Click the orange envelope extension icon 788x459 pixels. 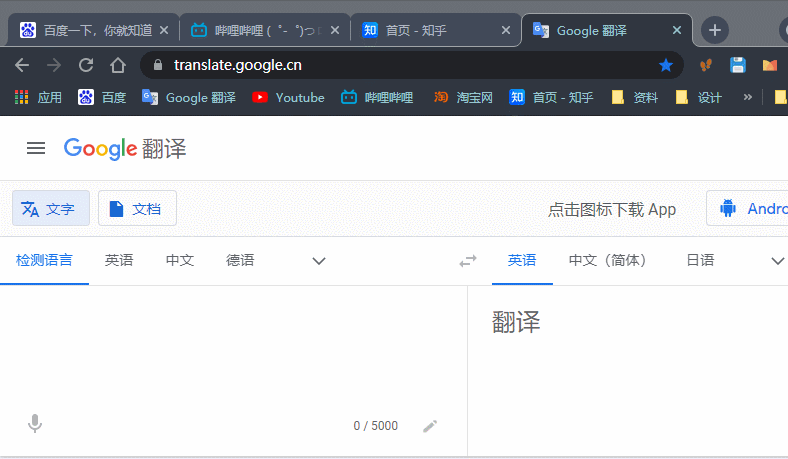click(769, 65)
